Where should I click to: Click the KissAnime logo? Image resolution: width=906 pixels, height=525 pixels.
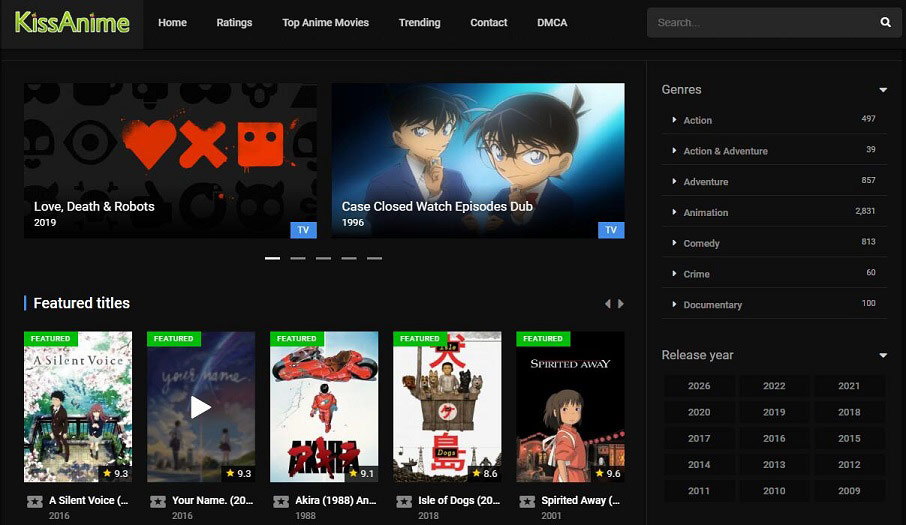pyautogui.click(x=72, y=23)
